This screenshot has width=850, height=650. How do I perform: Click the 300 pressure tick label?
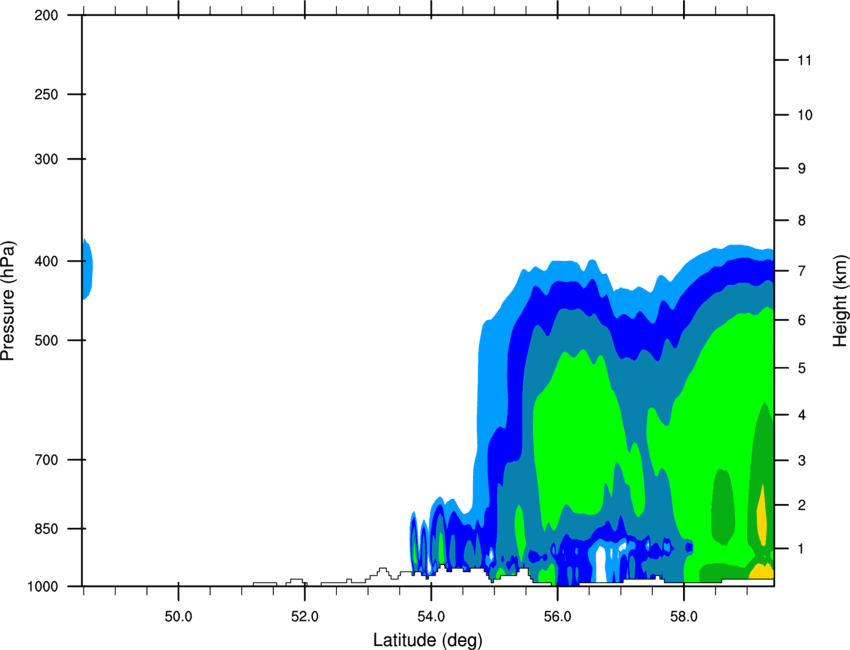(46, 159)
